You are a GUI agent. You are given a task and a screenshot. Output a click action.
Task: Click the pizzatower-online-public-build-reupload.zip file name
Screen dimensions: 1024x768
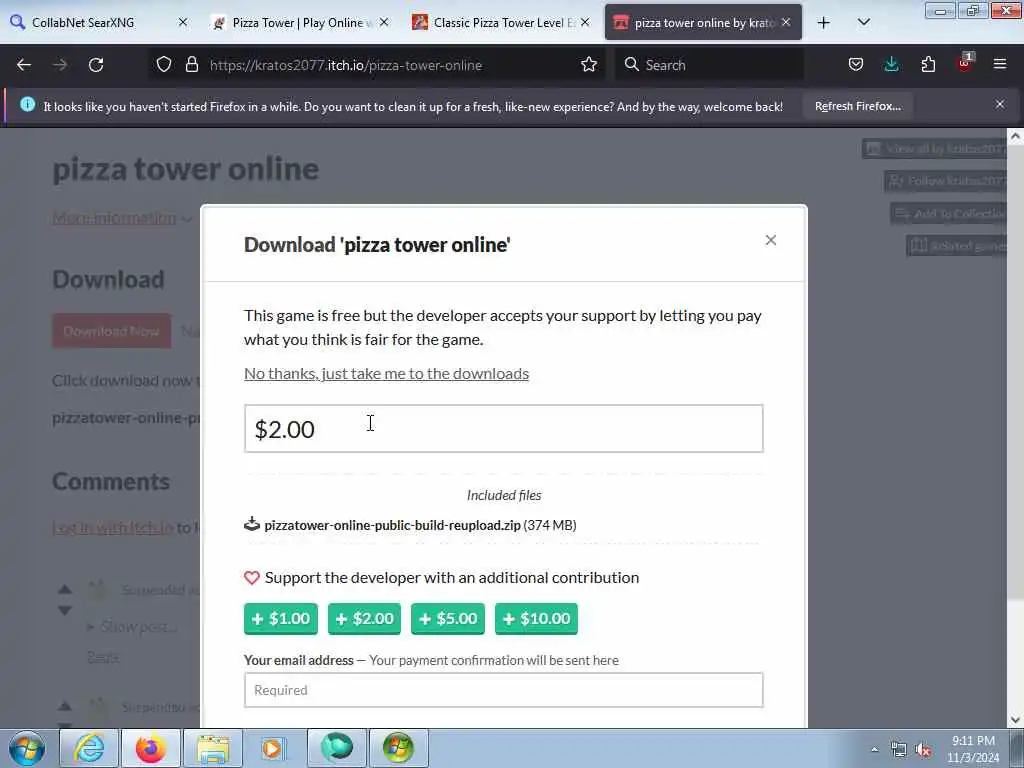point(392,525)
